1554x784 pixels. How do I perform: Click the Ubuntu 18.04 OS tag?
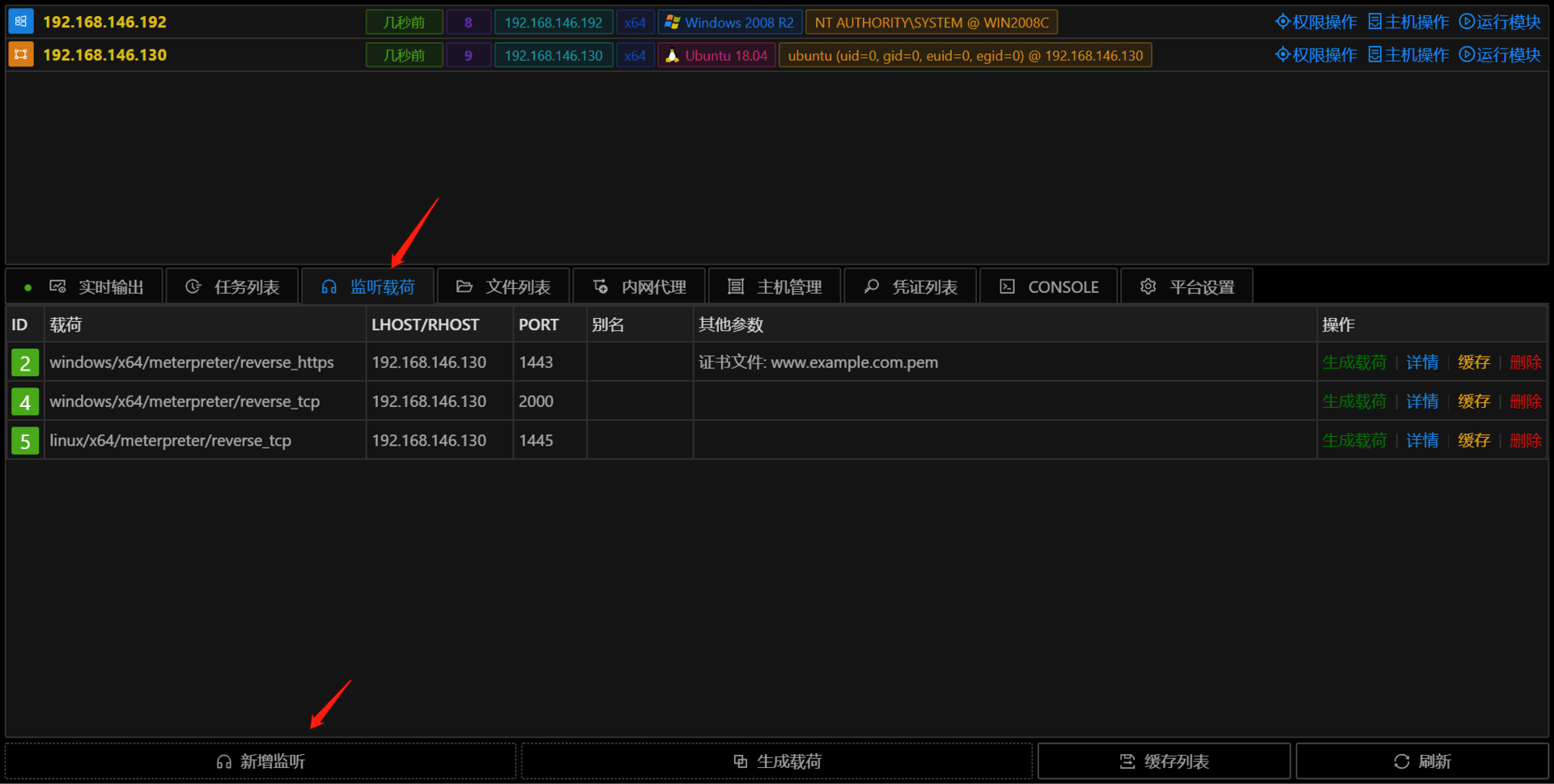(716, 56)
